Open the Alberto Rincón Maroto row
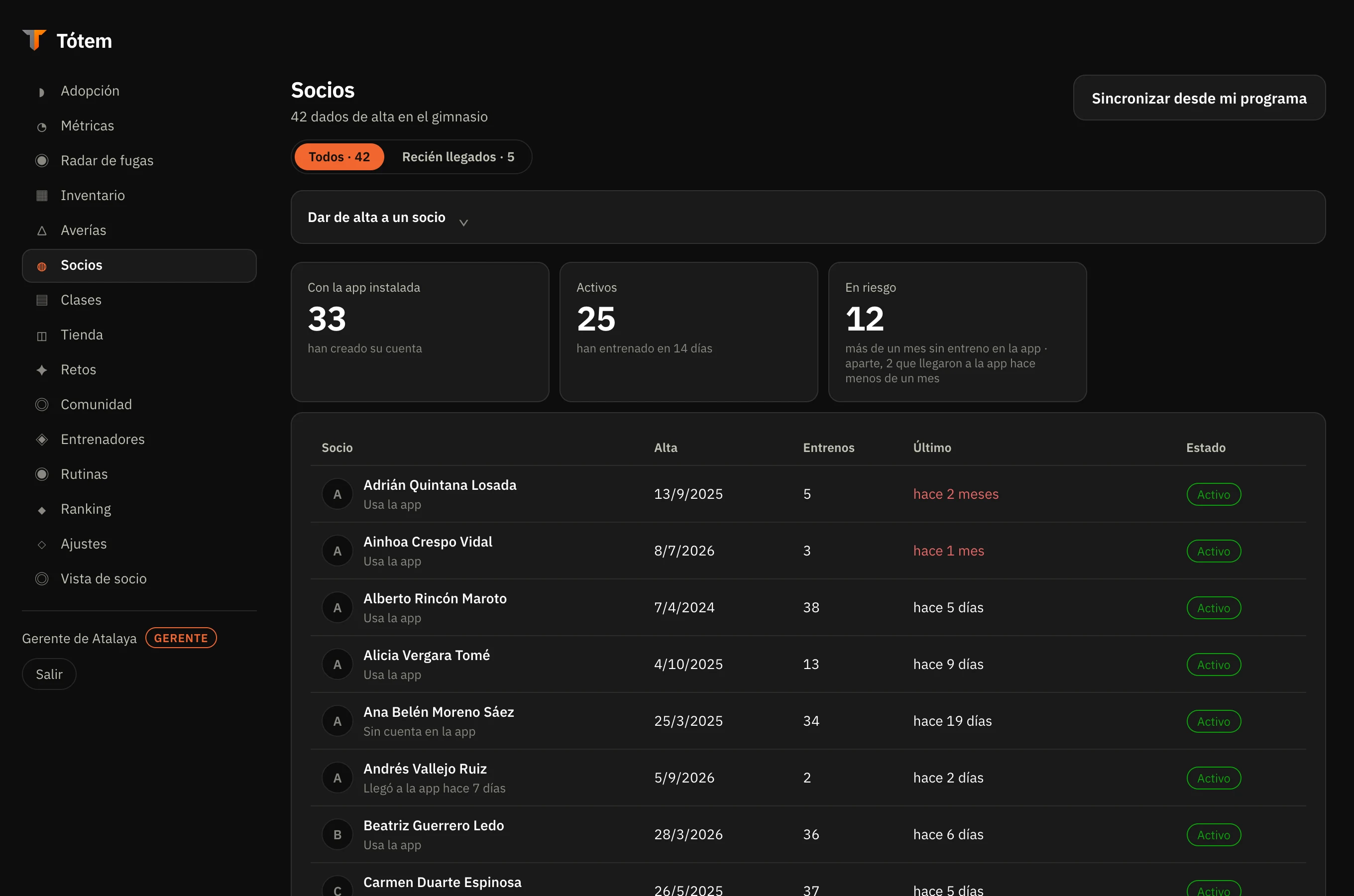Viewport: 1354px width, 896px height. tap(808, 607)
